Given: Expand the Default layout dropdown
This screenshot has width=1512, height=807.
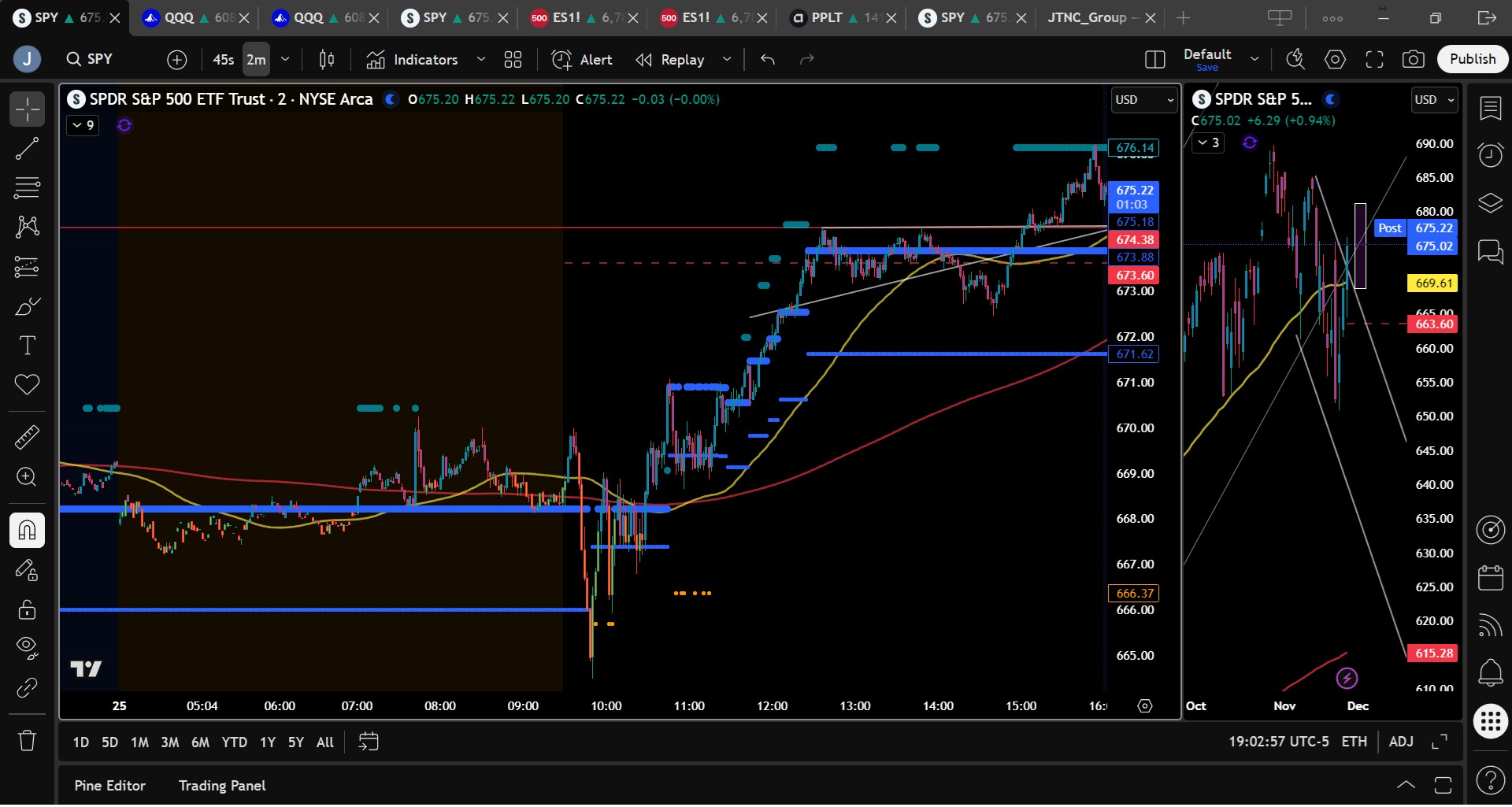Looking at the screenshot, I should (x=1254, y=59).
